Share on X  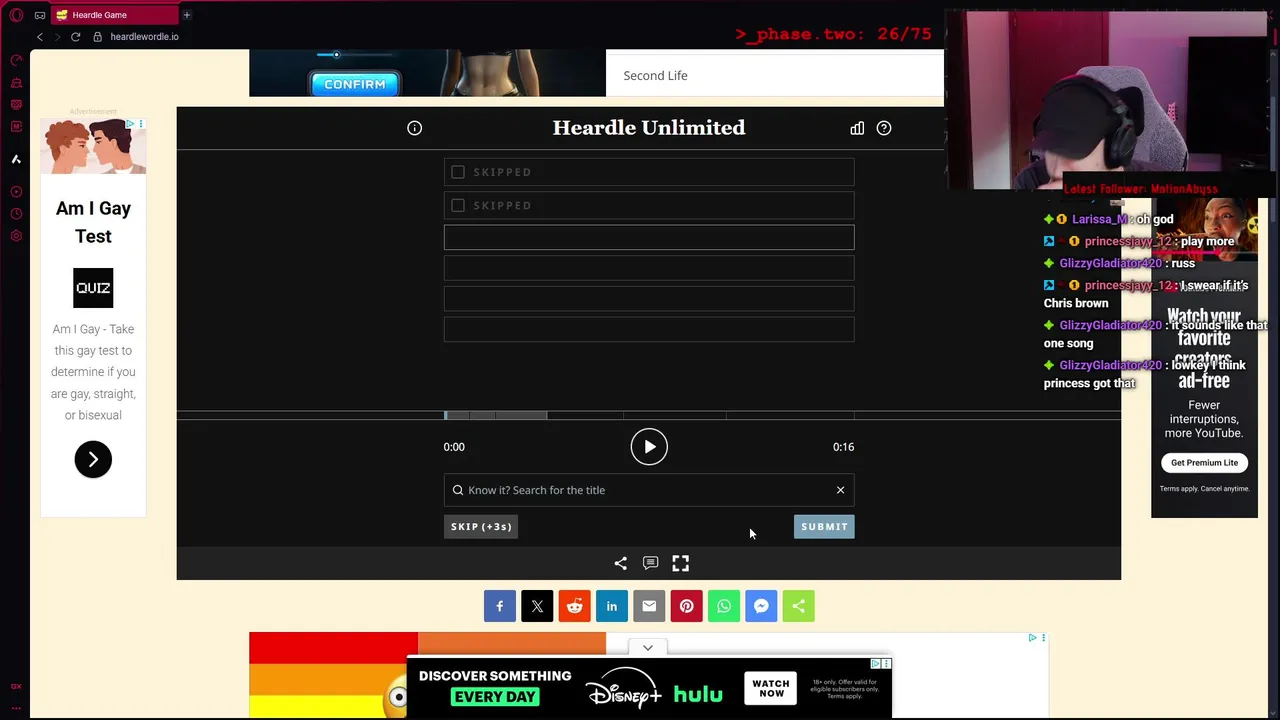tap(537, 606)
